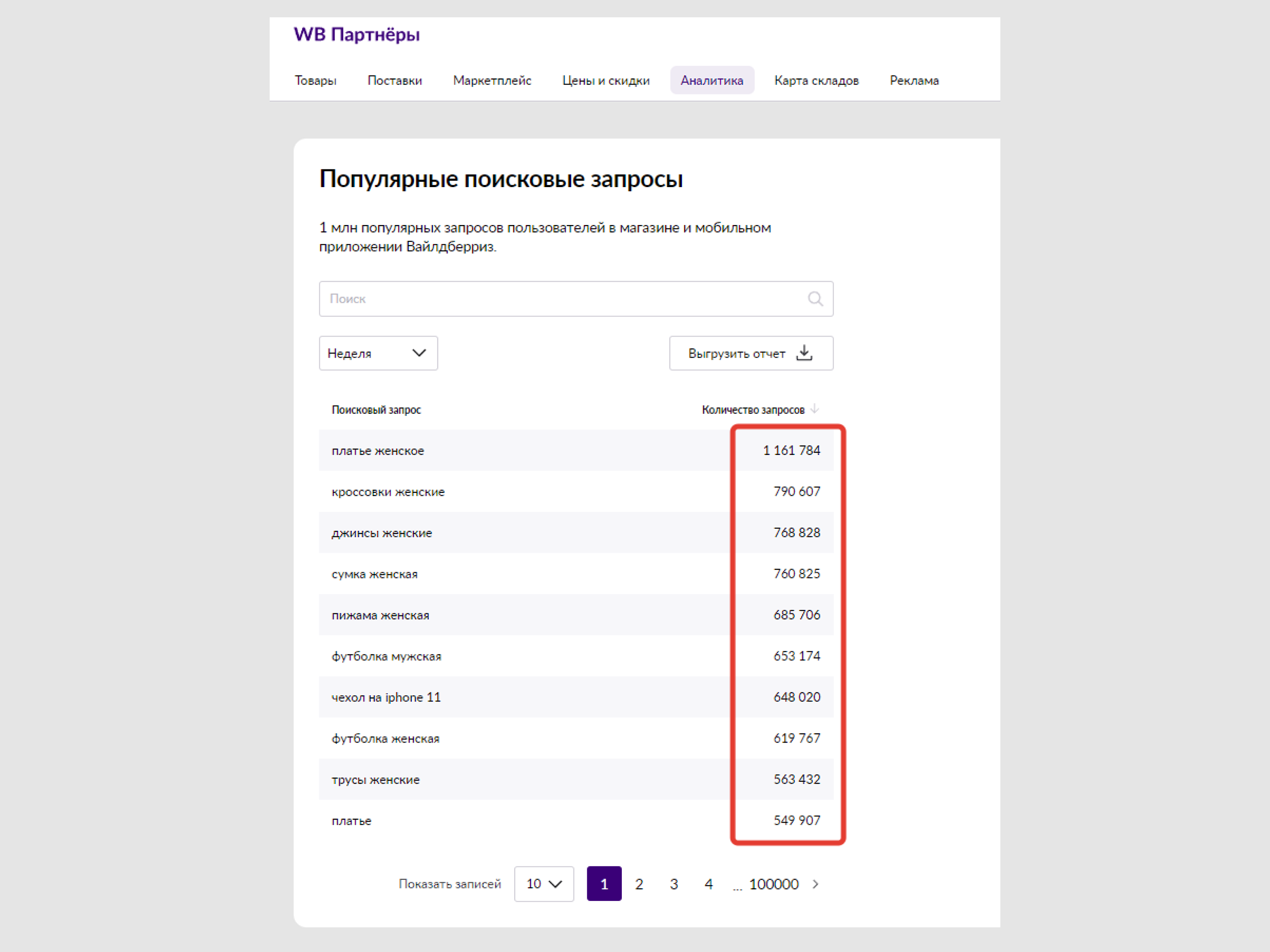Click into the Поиск search field
This screenshot has width=1270, height=952.
pos(576,298)
